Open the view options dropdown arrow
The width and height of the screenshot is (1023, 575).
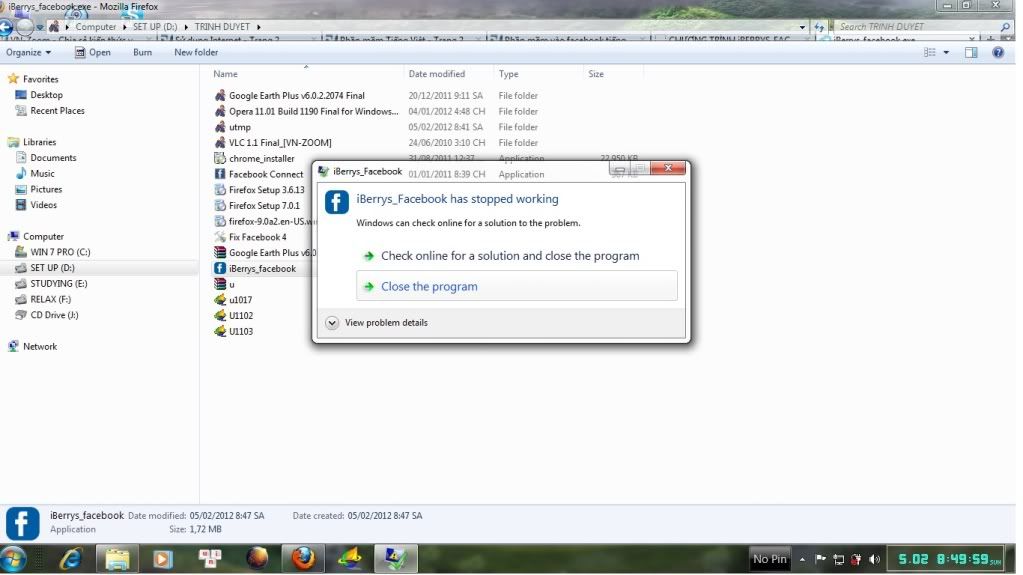(x=946, y=52)
